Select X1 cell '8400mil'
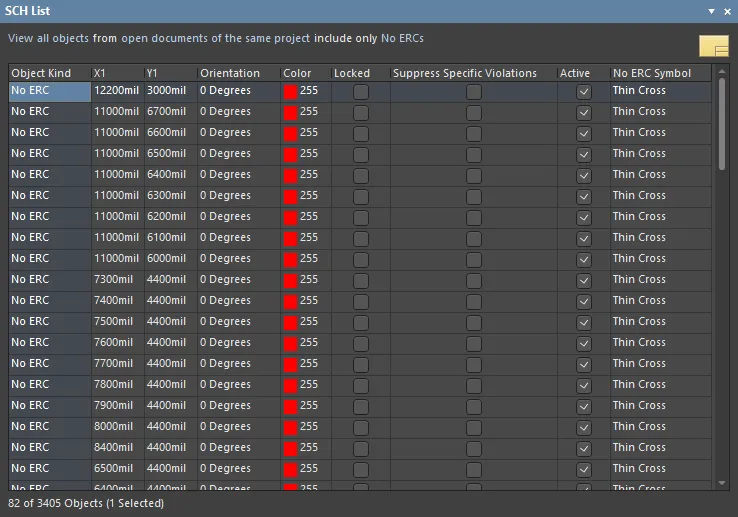This screenshot has width=738, height=517. click(118, 449)
